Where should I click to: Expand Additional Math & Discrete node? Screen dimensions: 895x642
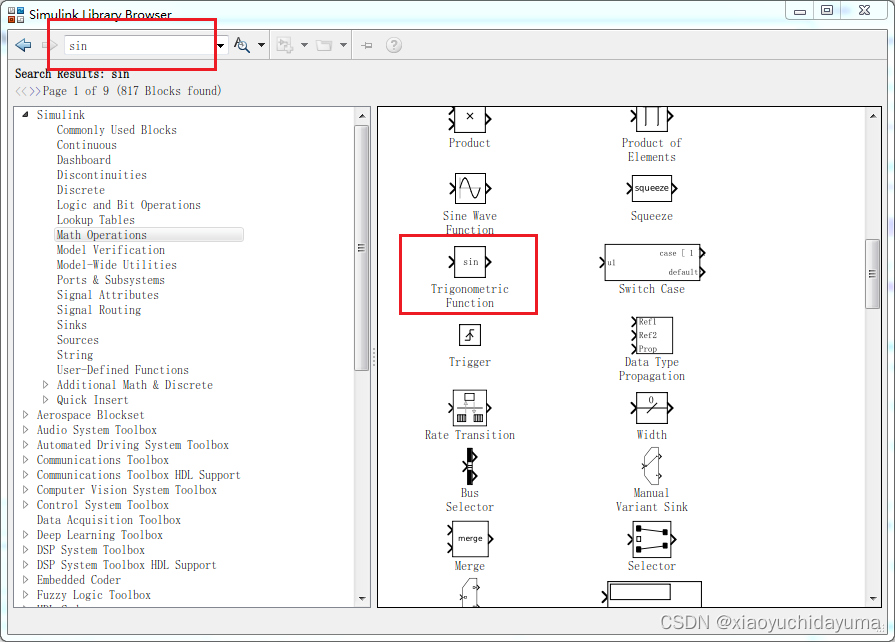46,385
